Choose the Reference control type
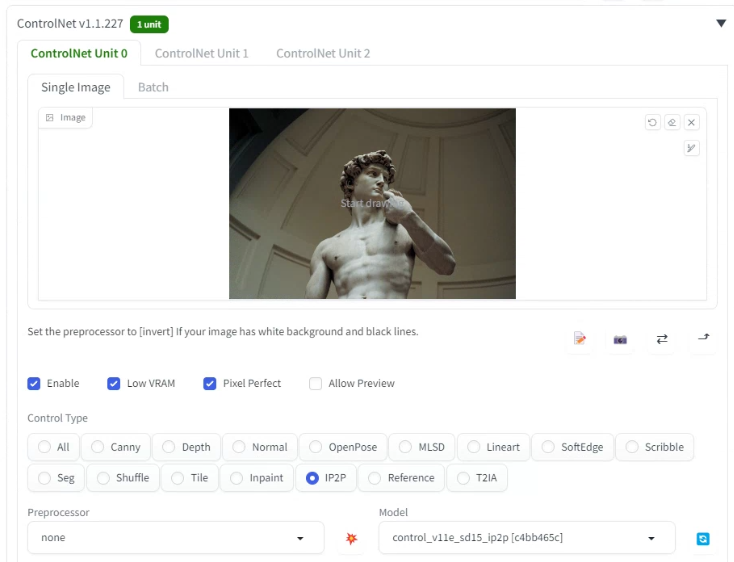The width and height of the screenshot is (734, 562). [x=401, y=478]
